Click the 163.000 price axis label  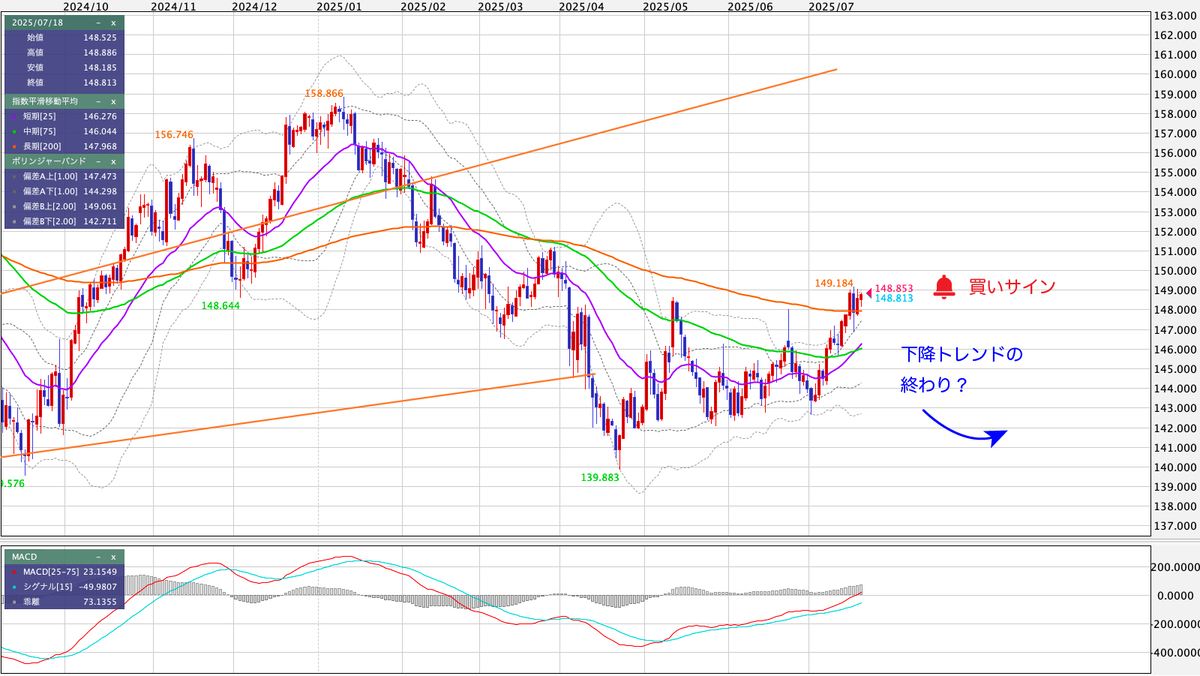pos(1174,16)
